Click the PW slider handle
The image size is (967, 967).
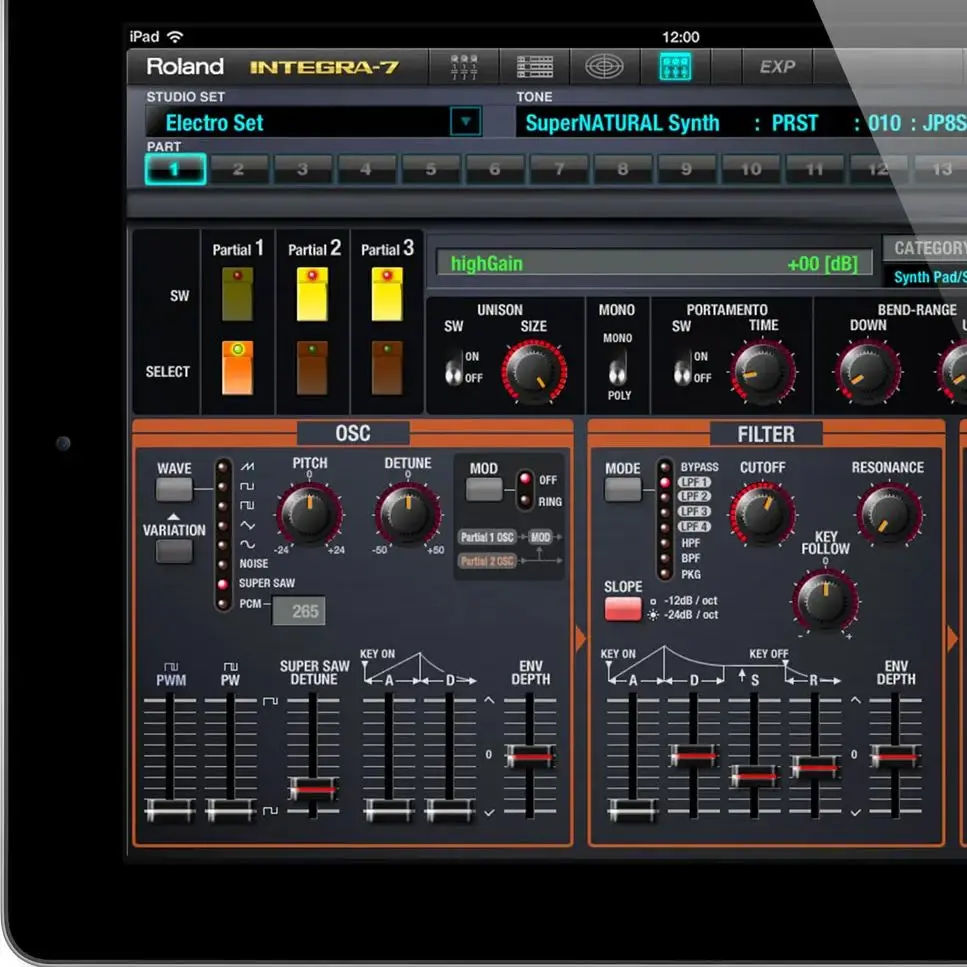(231, 809)
